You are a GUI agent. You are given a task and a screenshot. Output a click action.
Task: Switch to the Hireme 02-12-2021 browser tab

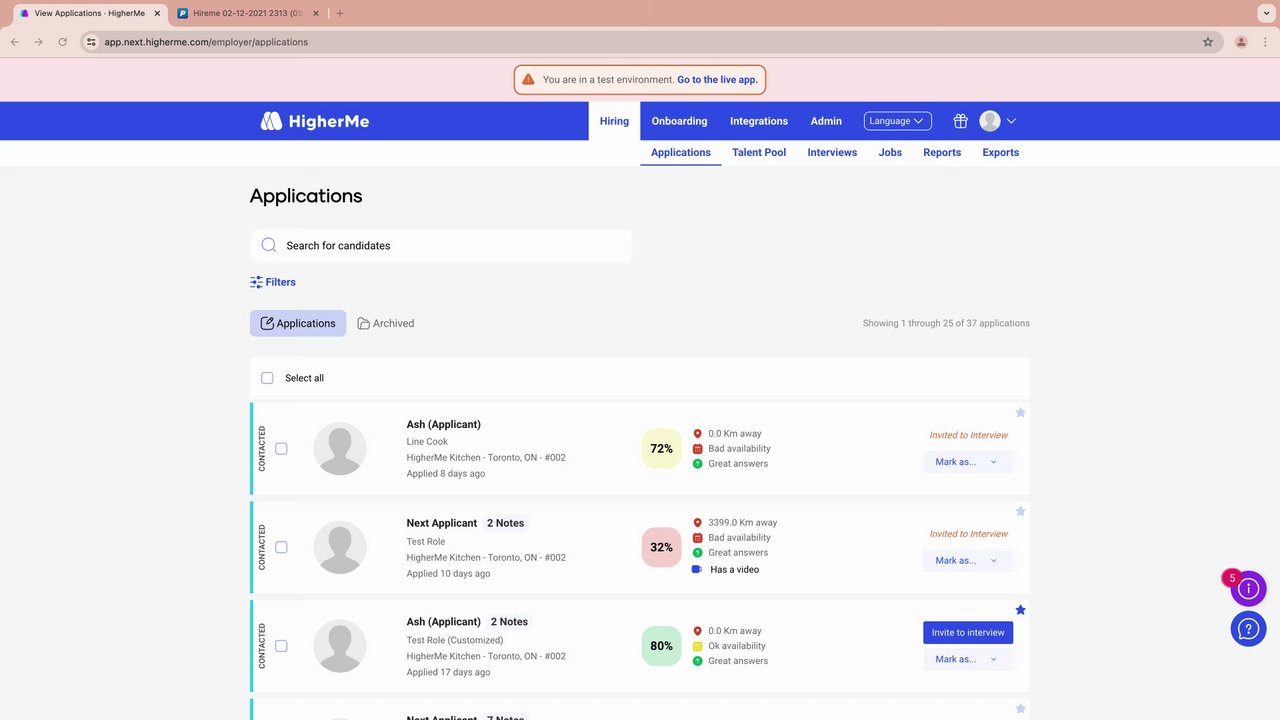pyautogui.click(x=247, y=13)
